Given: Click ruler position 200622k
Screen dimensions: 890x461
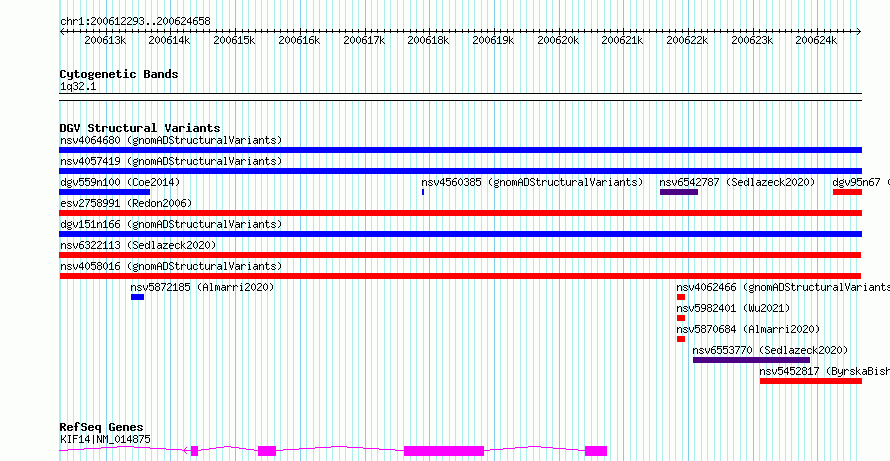Looking at the screenshot, I should 687,40.
